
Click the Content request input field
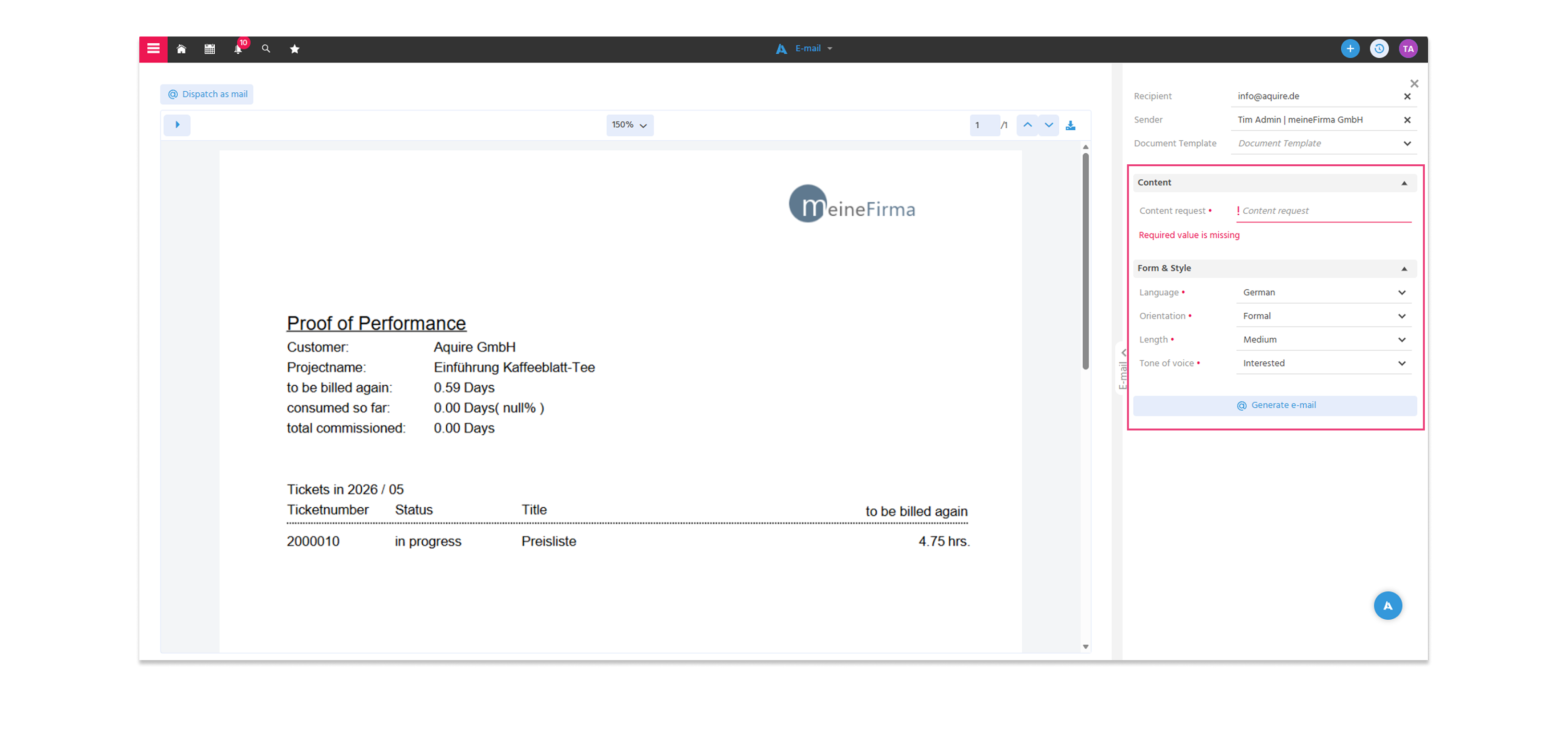click(x=1323, y=210)
